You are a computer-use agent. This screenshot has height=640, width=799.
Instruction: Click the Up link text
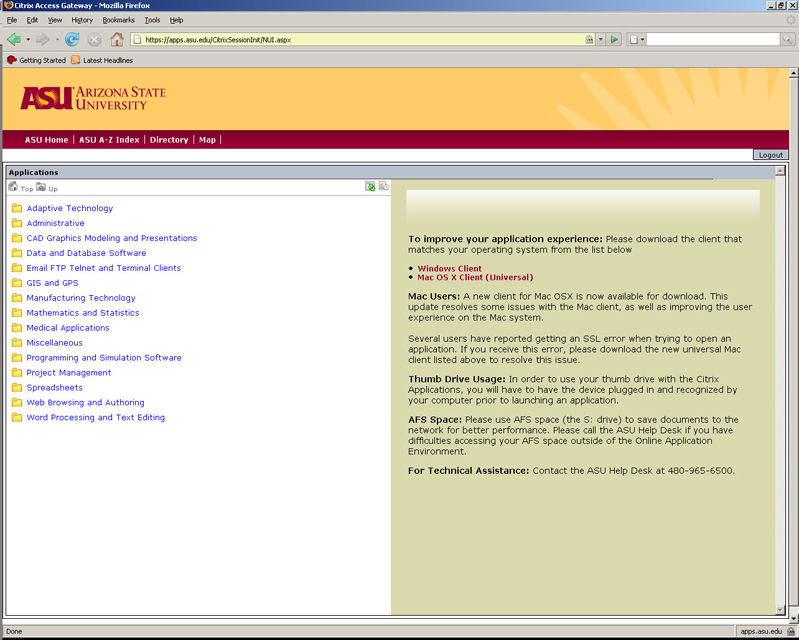pos(53,189)
